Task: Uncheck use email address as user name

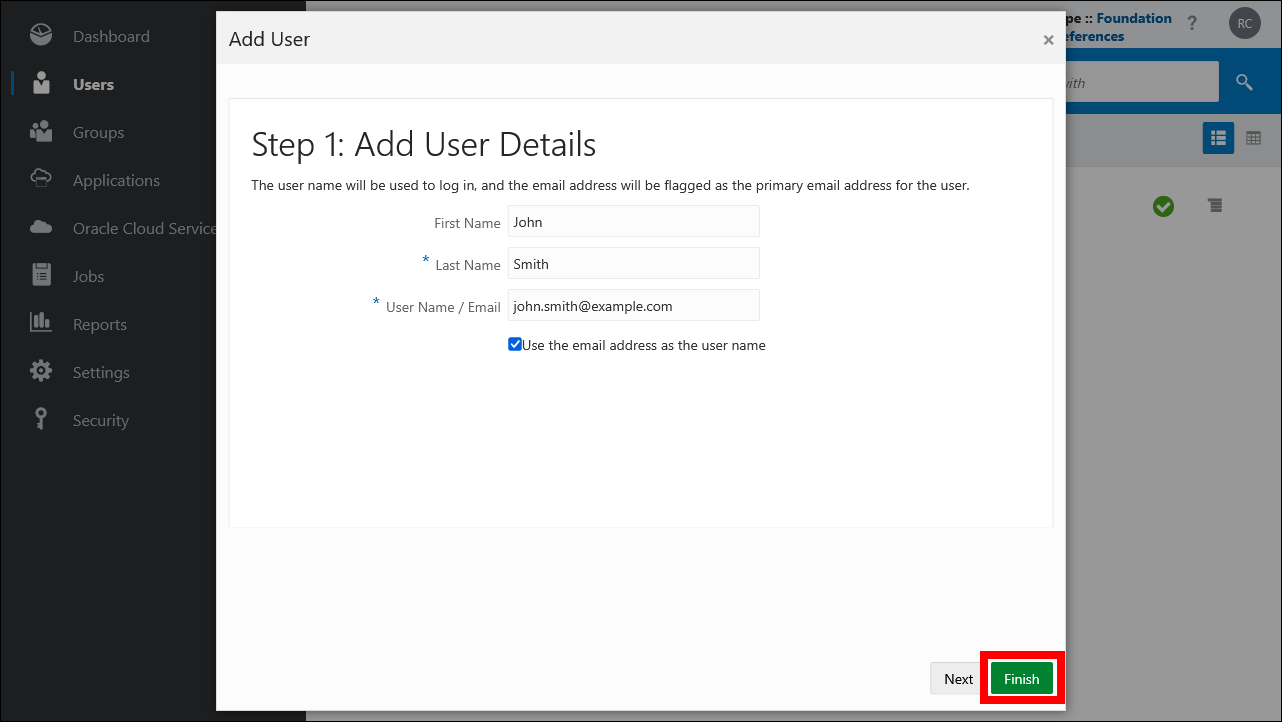Action: (x=514, y=343)
